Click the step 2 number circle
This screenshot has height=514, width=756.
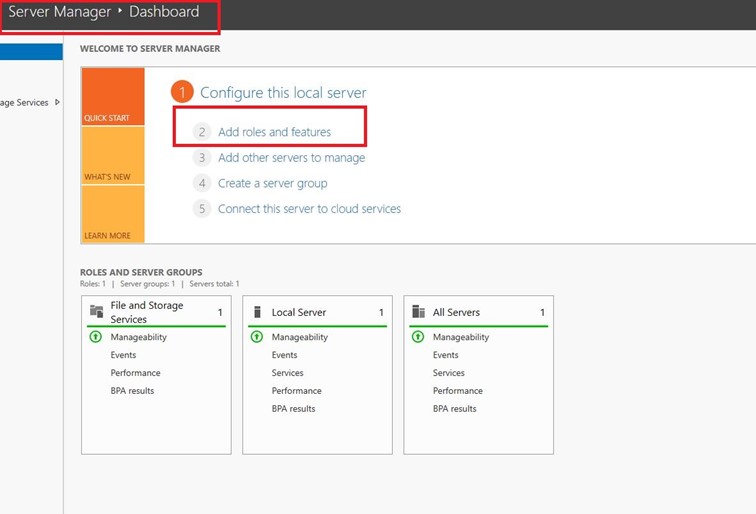pos(202,132)
